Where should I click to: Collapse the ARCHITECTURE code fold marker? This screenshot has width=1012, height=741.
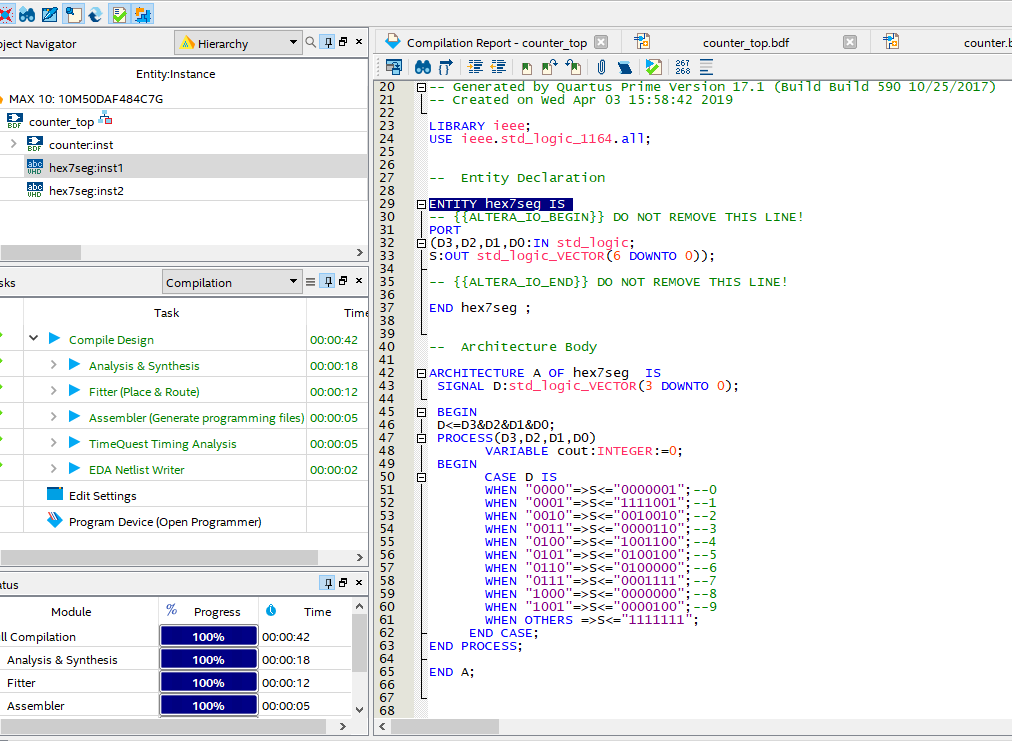click(x=421, y=373)
